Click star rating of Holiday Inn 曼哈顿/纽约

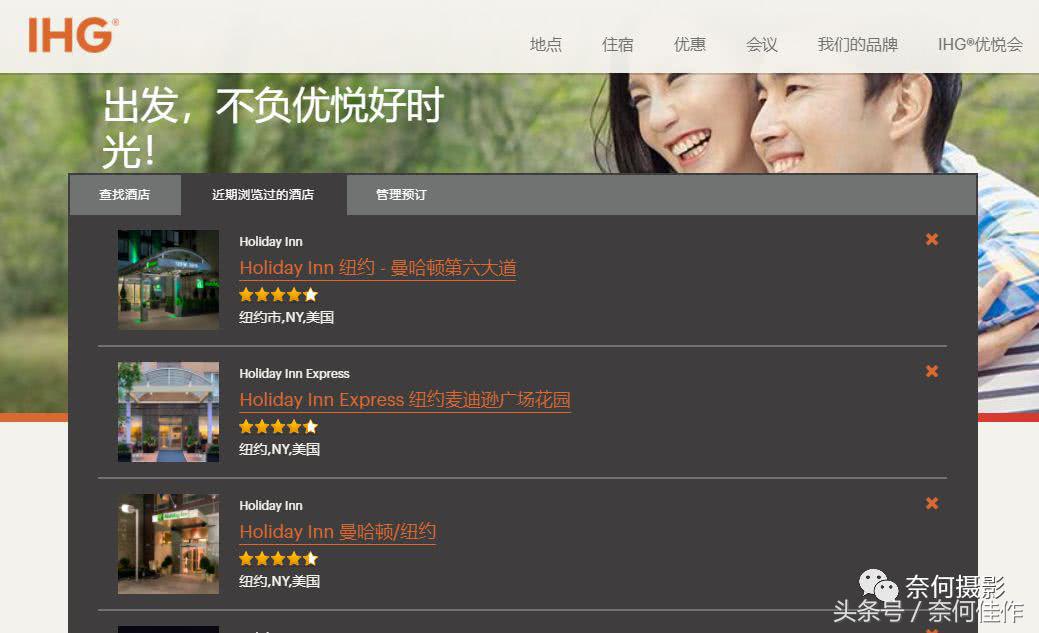click(278, 558)
